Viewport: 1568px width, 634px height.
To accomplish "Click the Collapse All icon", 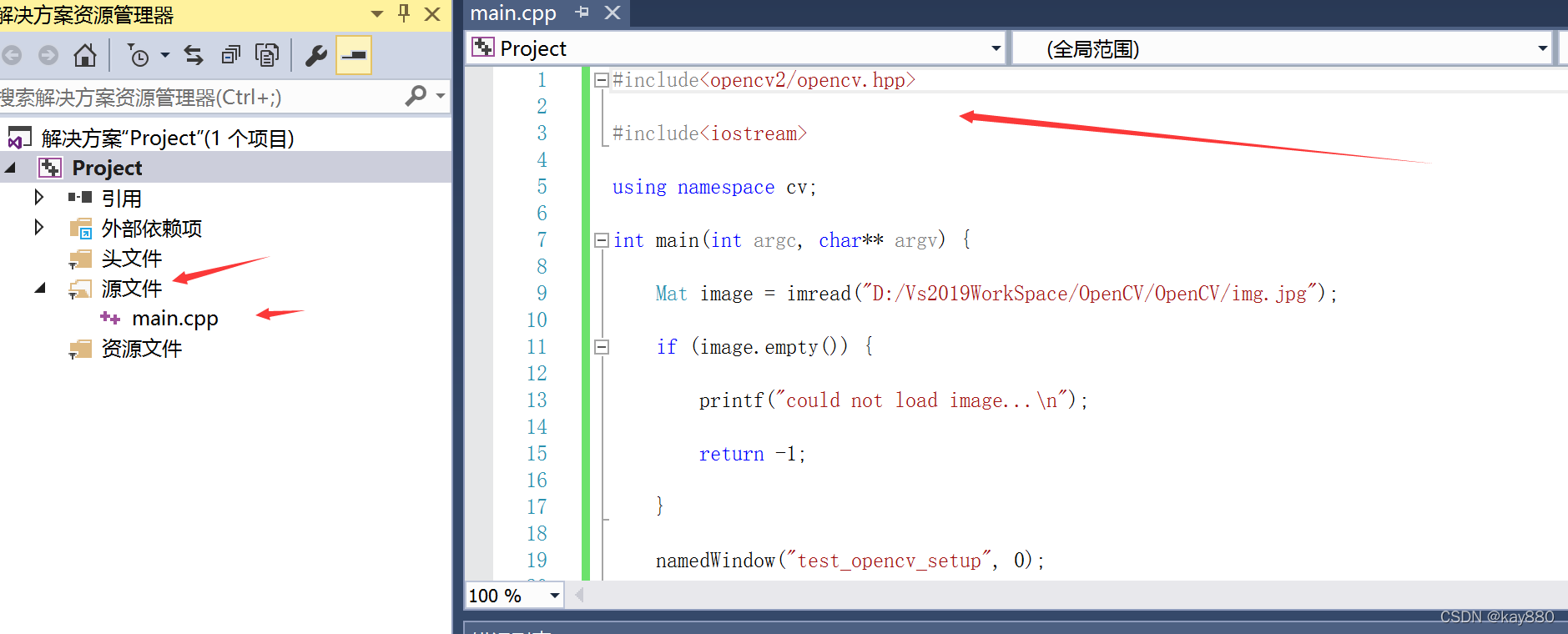I will pos(231,56).
